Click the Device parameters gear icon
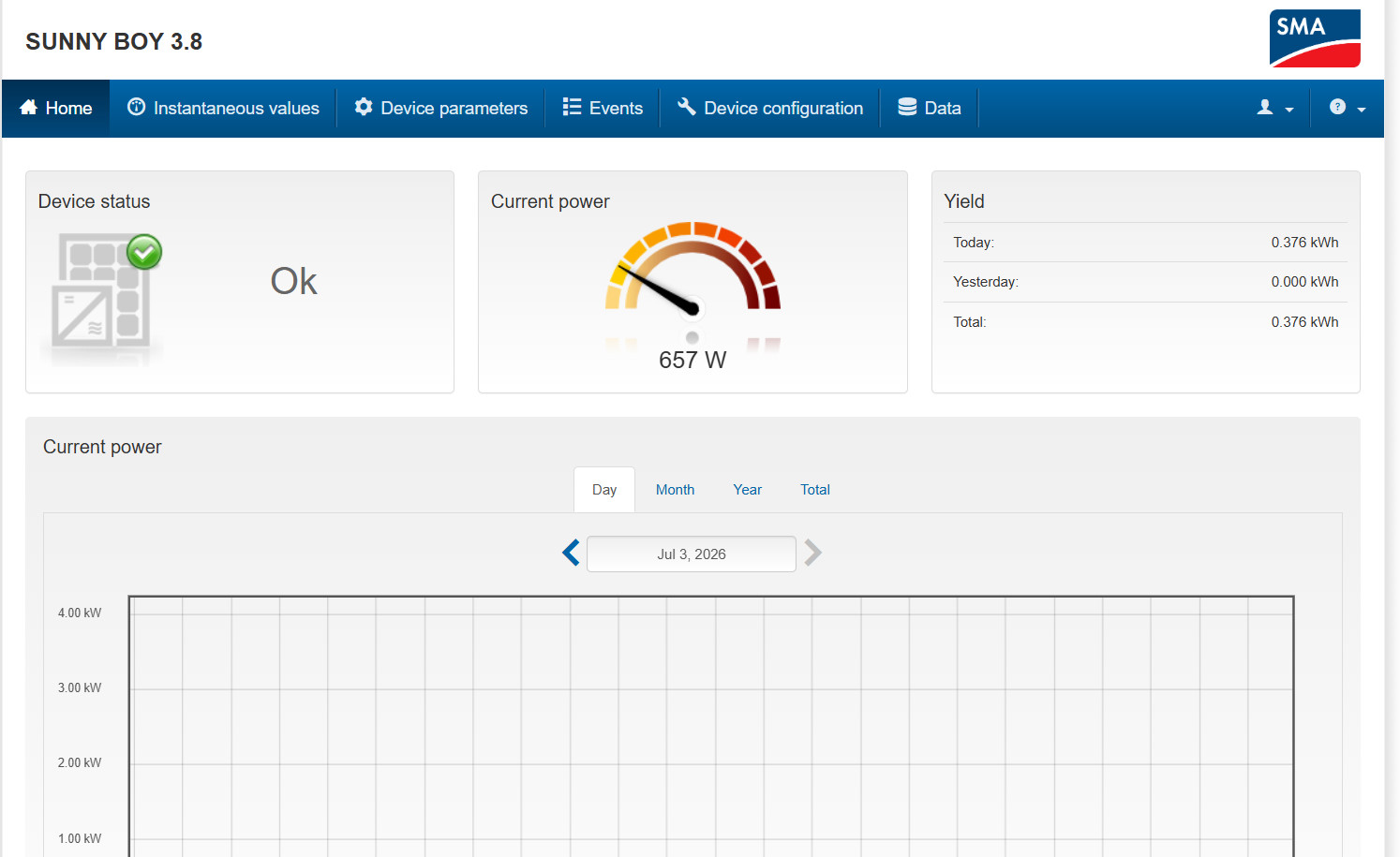Viewport: 1400px width, 857px height. click(x=364, y=107)
